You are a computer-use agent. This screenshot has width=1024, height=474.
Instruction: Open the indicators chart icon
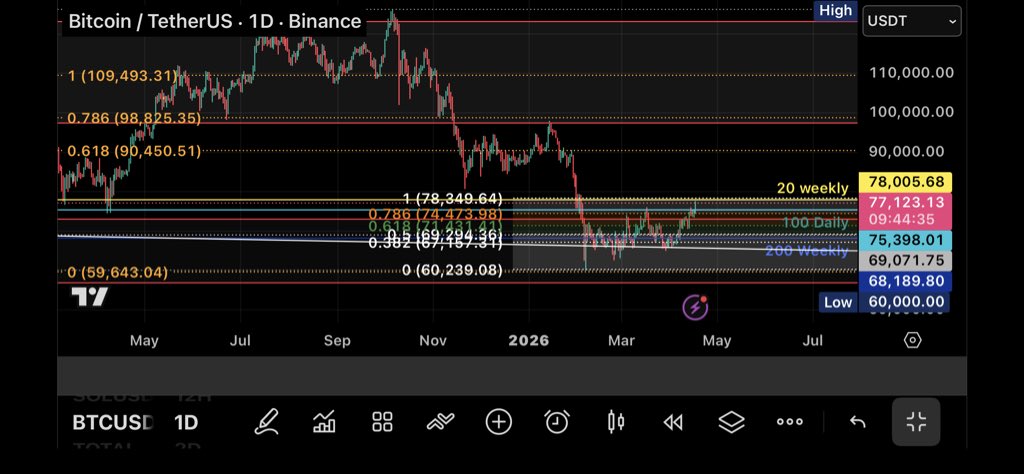[x=324, y=422]
